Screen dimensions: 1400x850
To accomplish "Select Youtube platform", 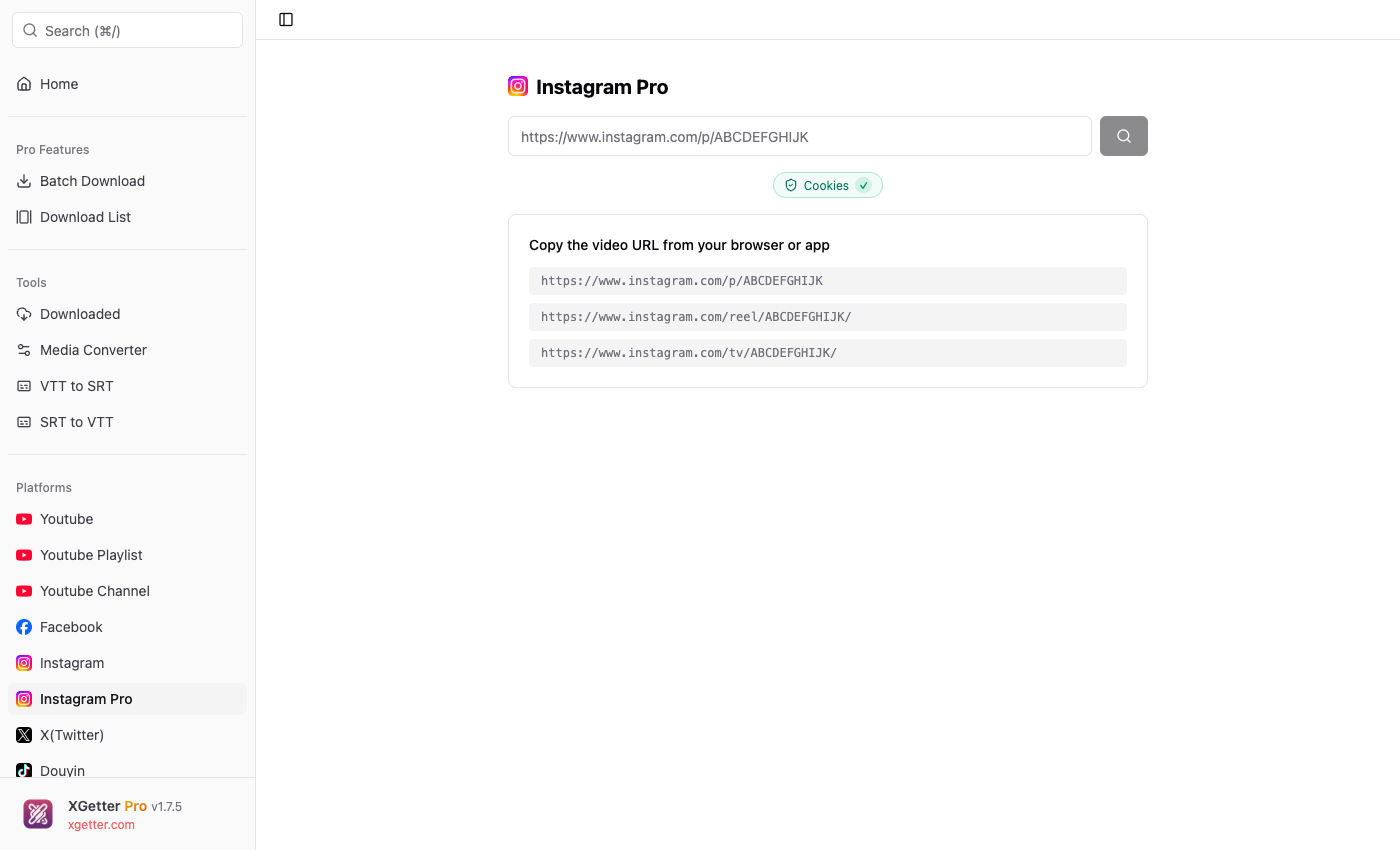I will click(x=127, y=519).
